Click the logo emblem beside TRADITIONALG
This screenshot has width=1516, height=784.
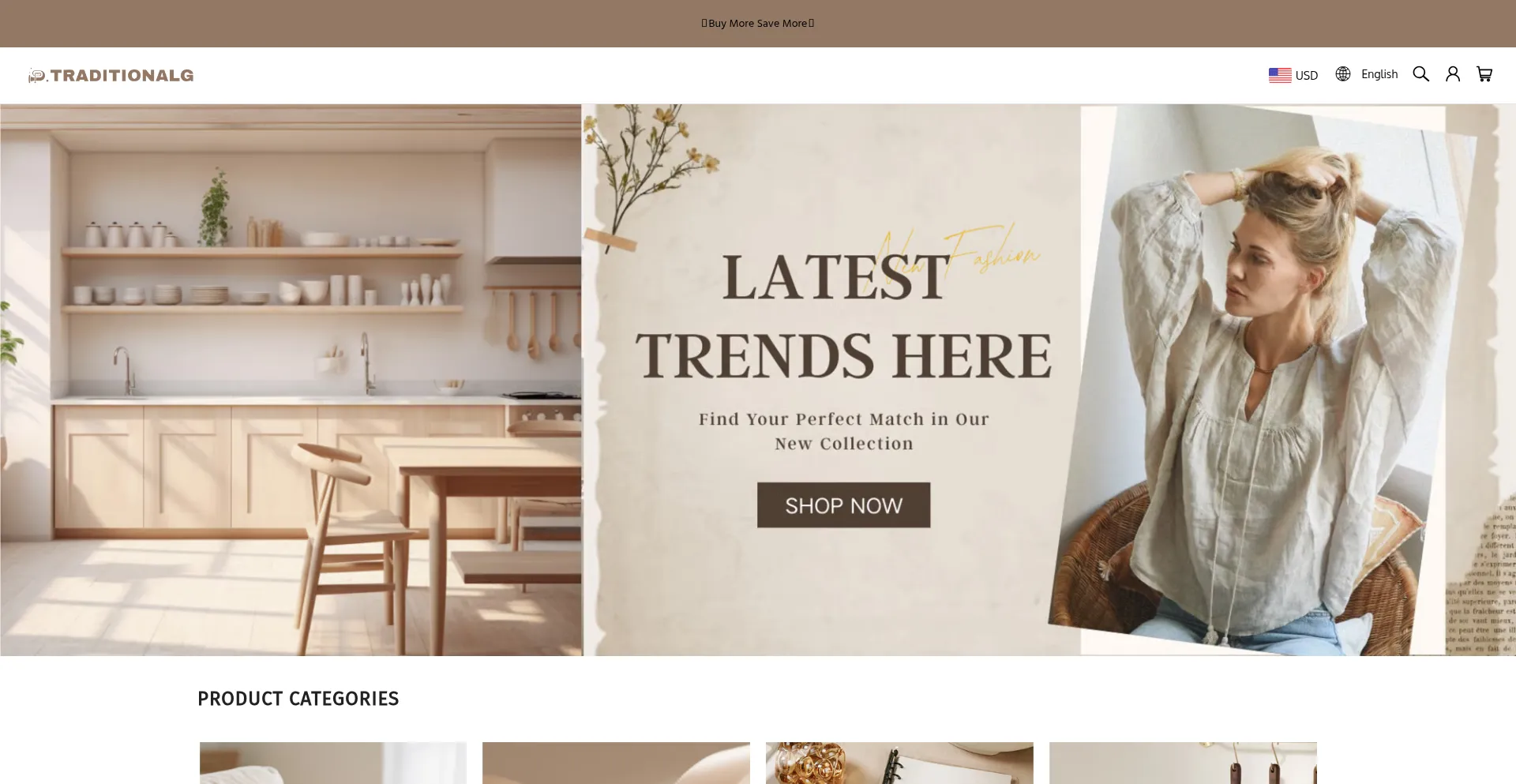(x=37, y=76)
